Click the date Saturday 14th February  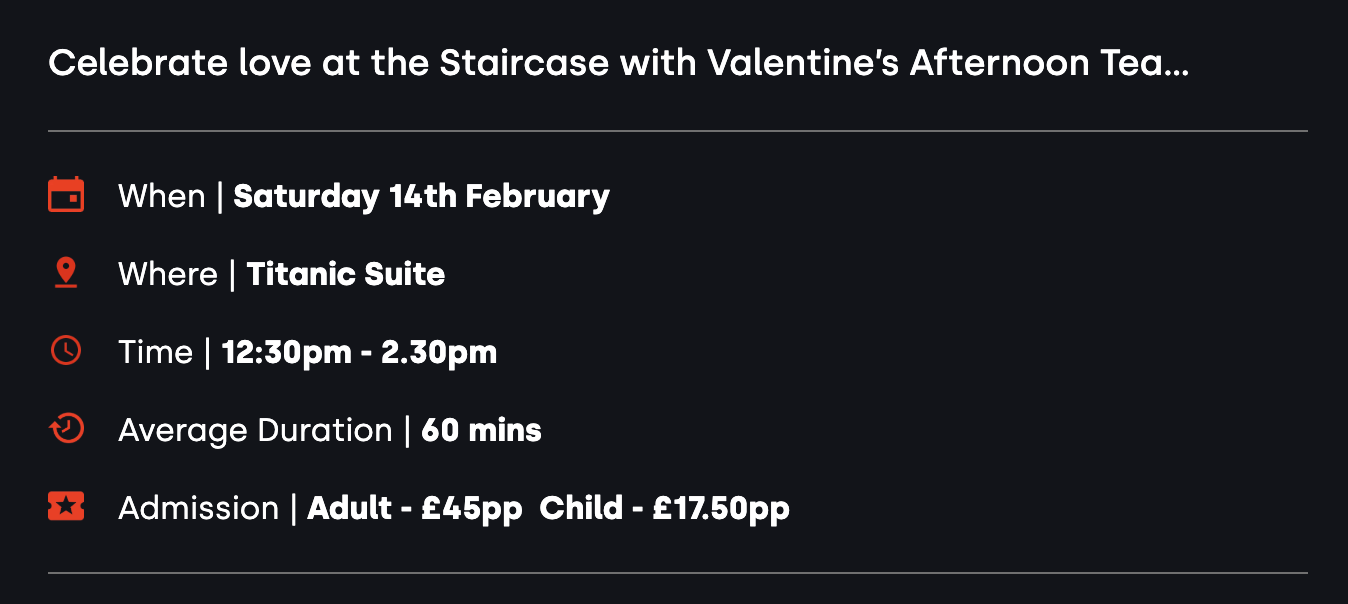pos(421,196)
